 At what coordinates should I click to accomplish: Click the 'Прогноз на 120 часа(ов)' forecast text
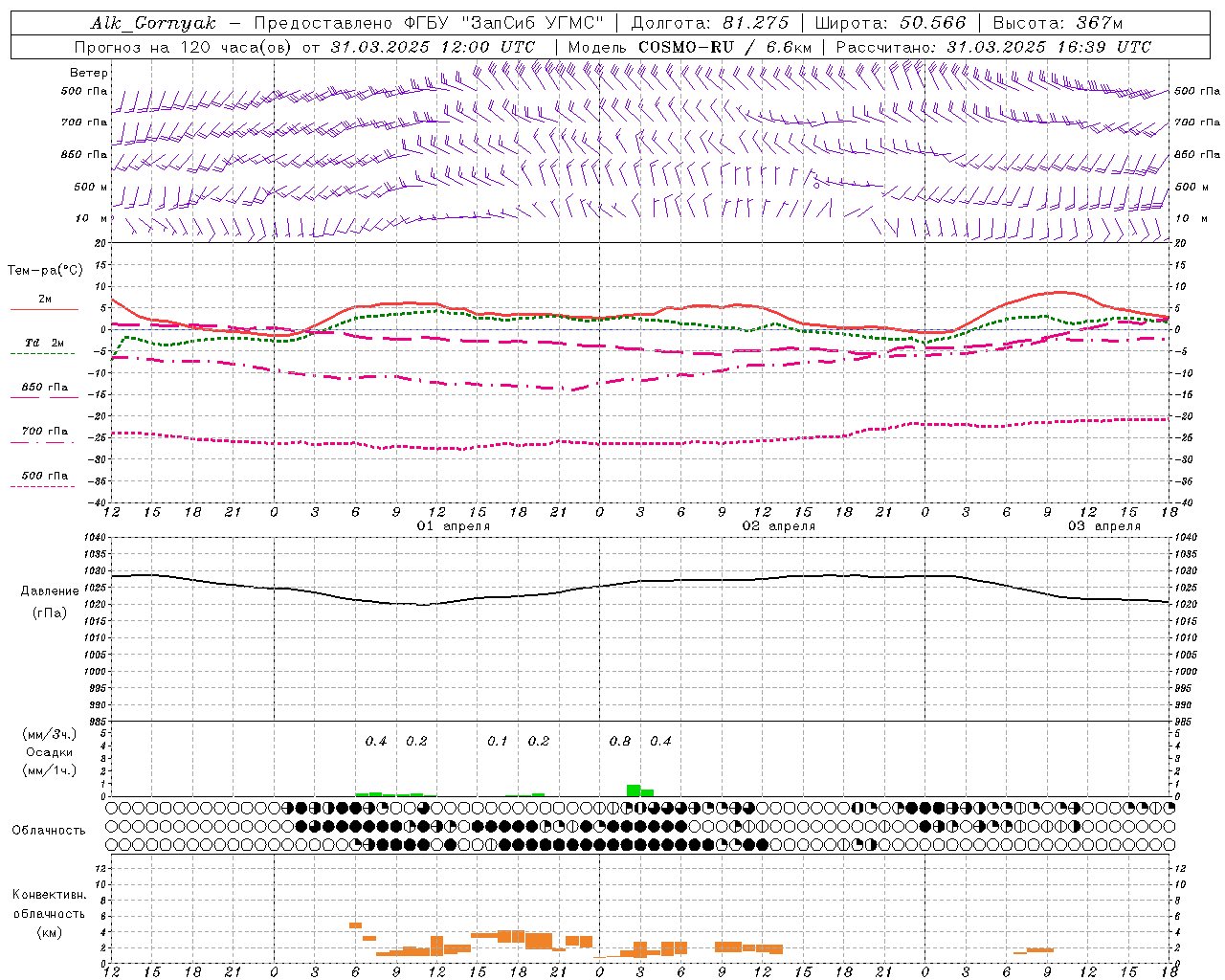(x=185, y=47)
